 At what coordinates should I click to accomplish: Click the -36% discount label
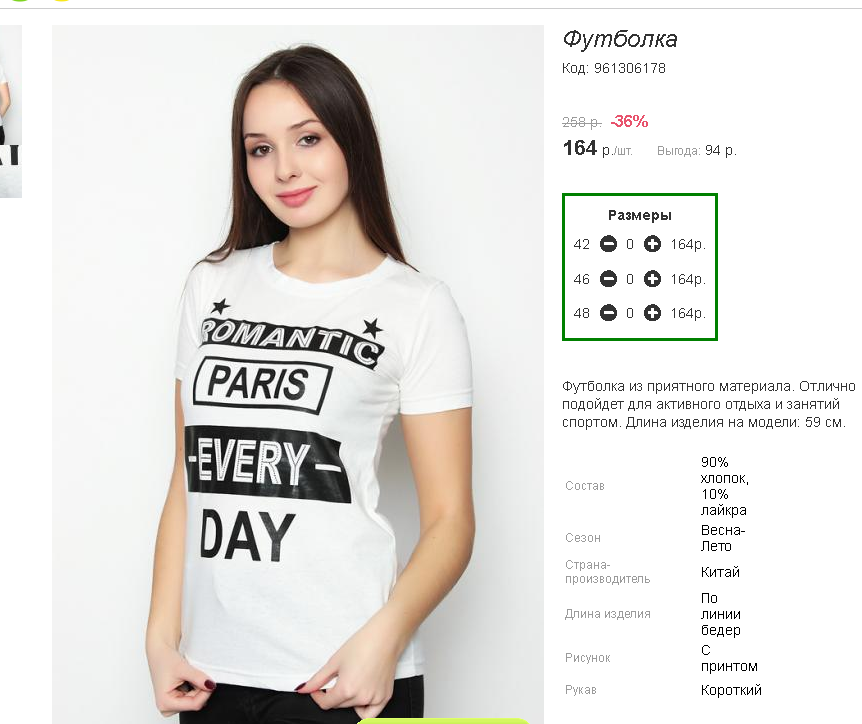coord(629,121)
